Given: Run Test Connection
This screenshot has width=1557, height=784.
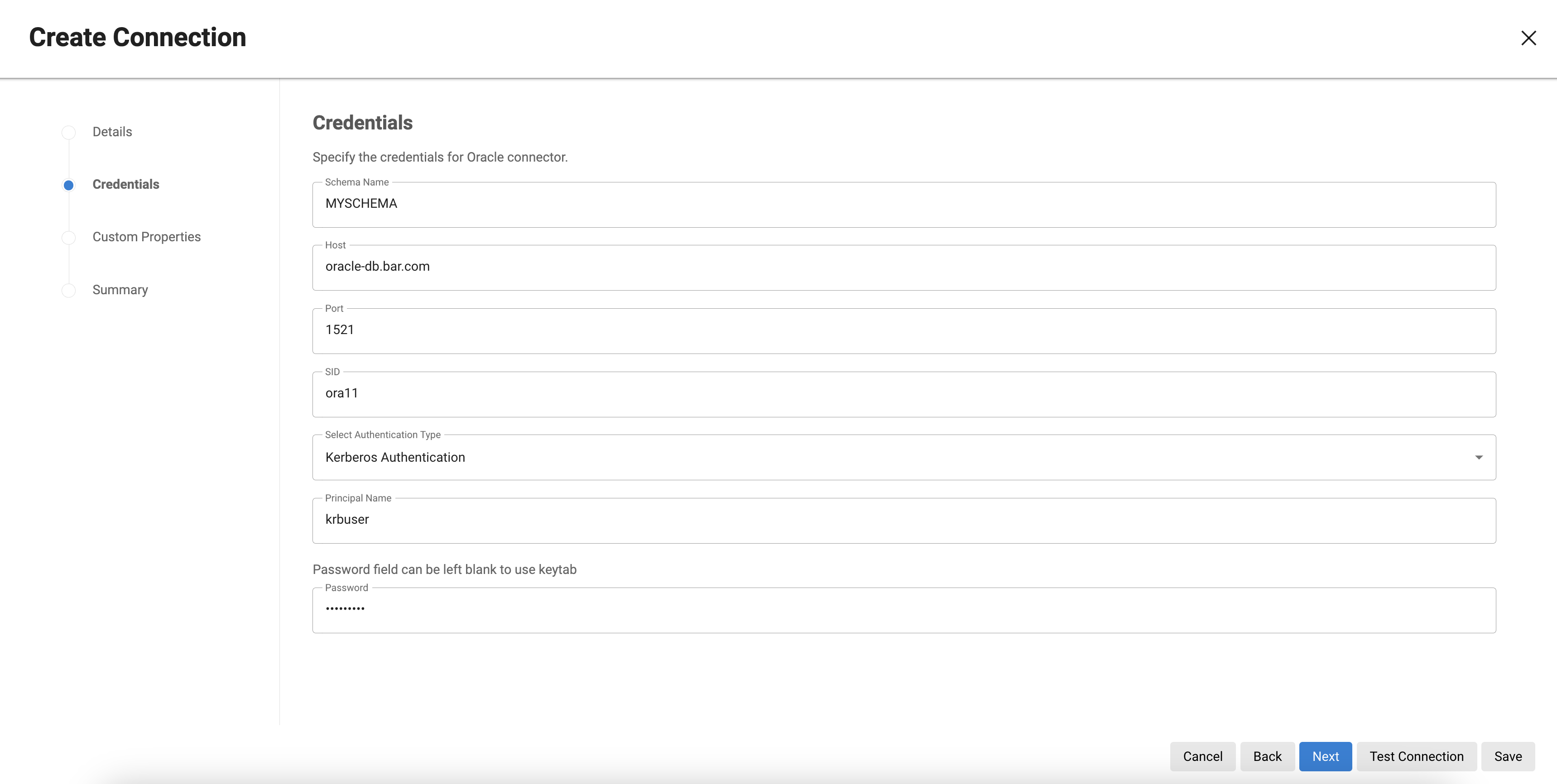Looking at the screenshot, I should pos(1416,756).
